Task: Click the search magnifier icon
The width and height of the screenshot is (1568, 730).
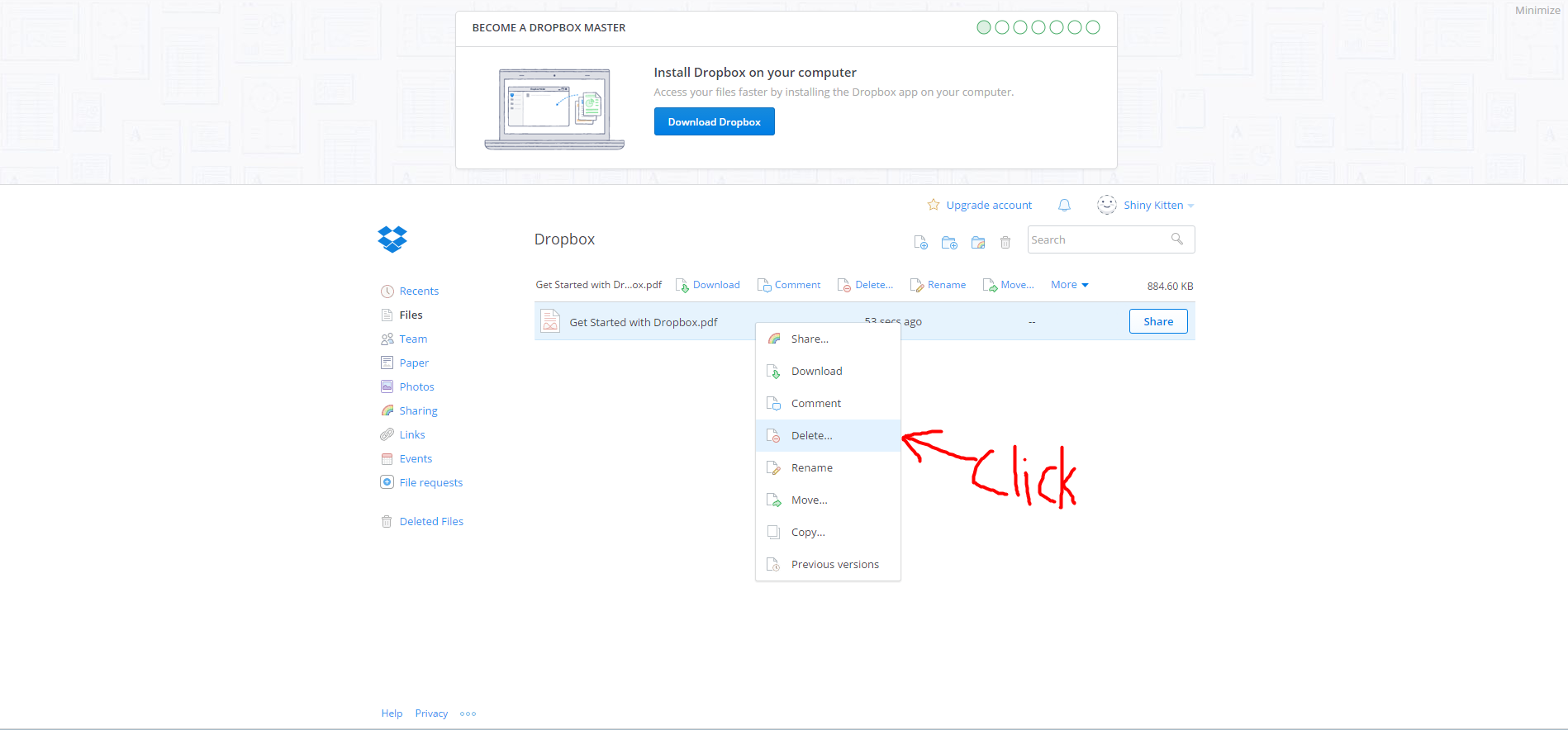Action: [1177, 239]
